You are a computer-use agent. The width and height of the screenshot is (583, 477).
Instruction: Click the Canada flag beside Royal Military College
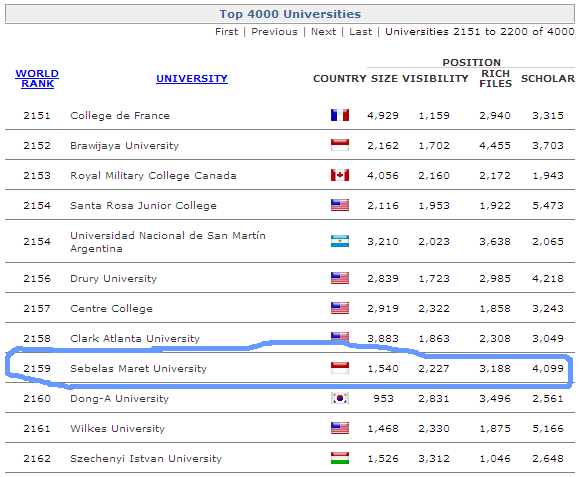[340, 175]
